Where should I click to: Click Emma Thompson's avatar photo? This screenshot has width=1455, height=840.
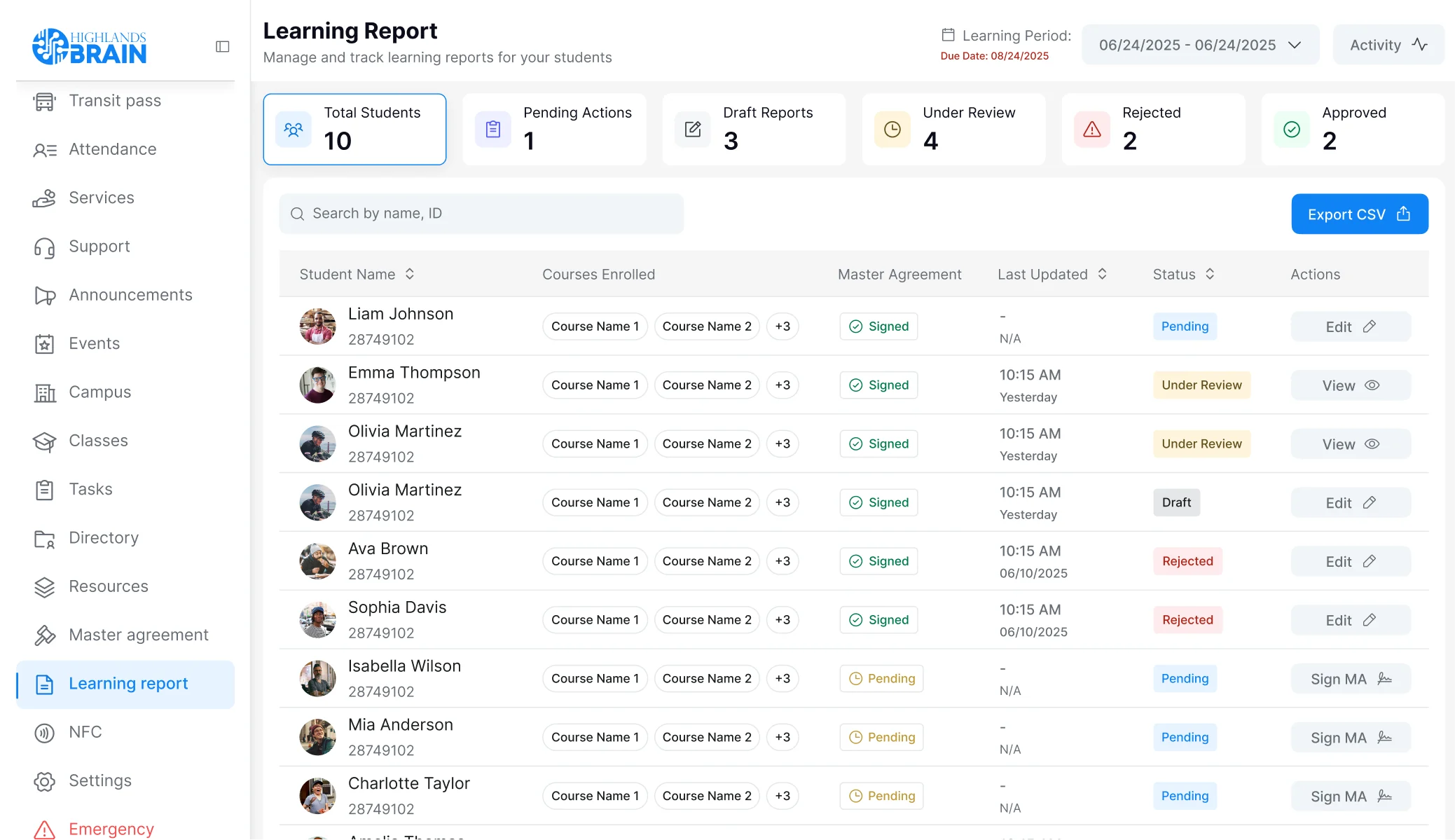(x=318, y=385)
